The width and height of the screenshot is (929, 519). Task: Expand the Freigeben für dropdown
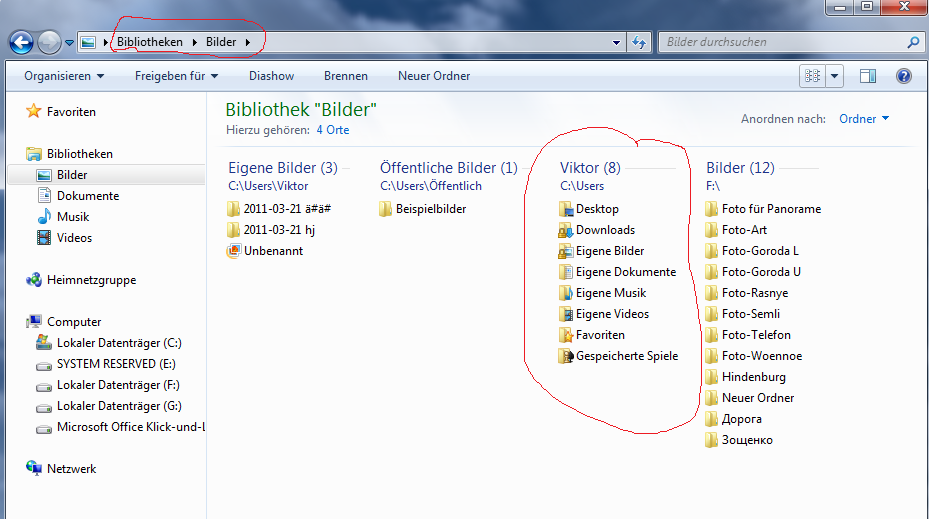click(x=176, y=76)
